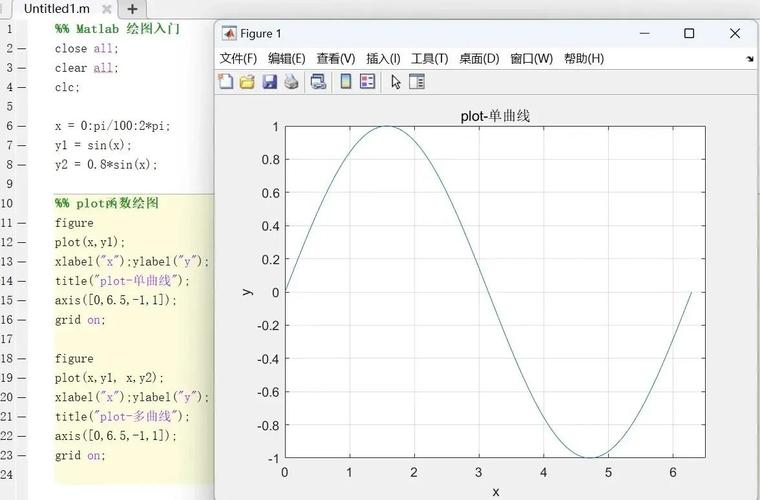Click the MATLAB logo icon in Figure 1 title bar
This screenshot has width=760, height=500.
tap(229, 33)
